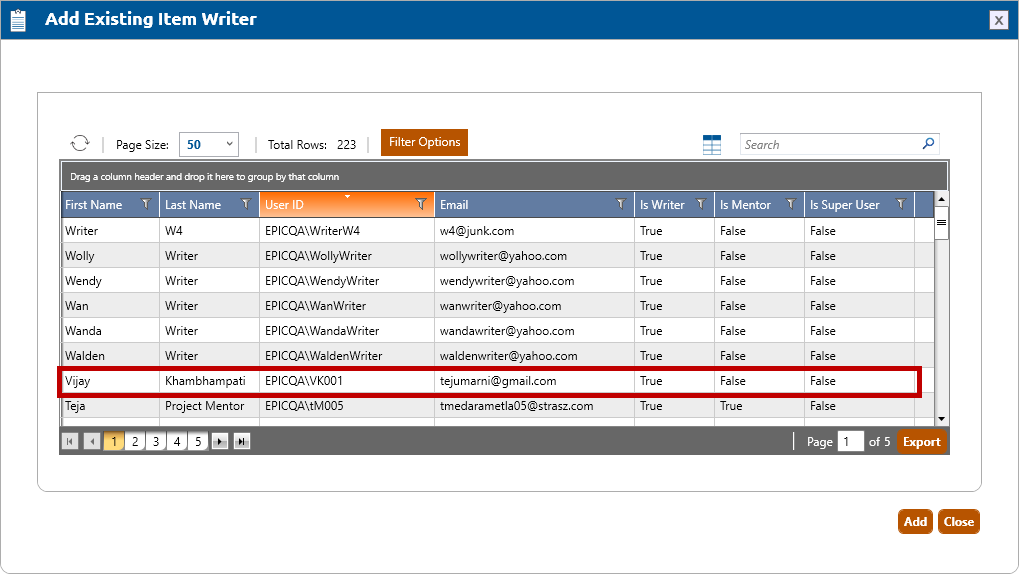The image size is (1019, 574).
Task: Go to the last page of results
Action: click(x=242, y=441)
